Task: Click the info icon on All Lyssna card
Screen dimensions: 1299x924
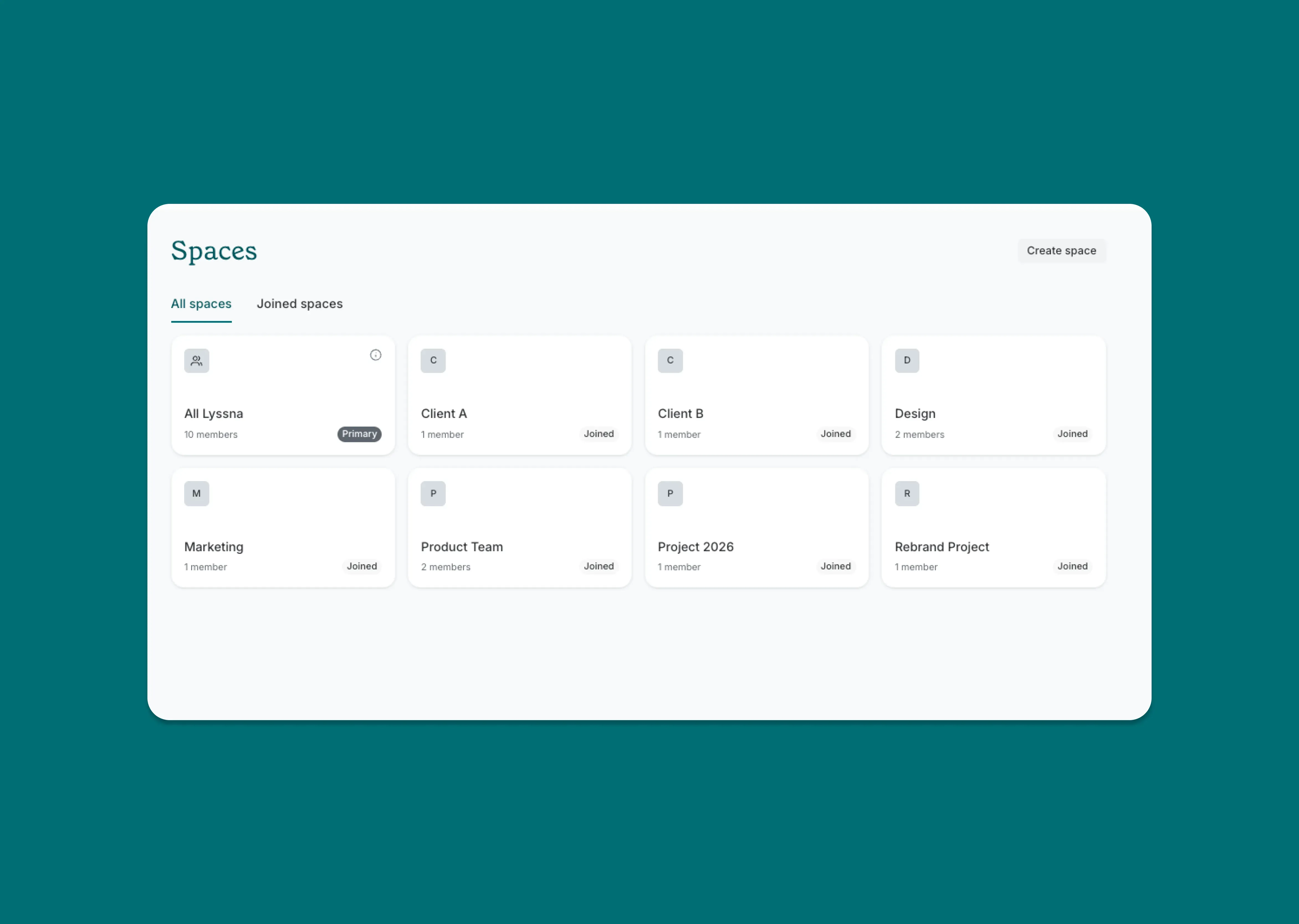Action: [376, 355]
